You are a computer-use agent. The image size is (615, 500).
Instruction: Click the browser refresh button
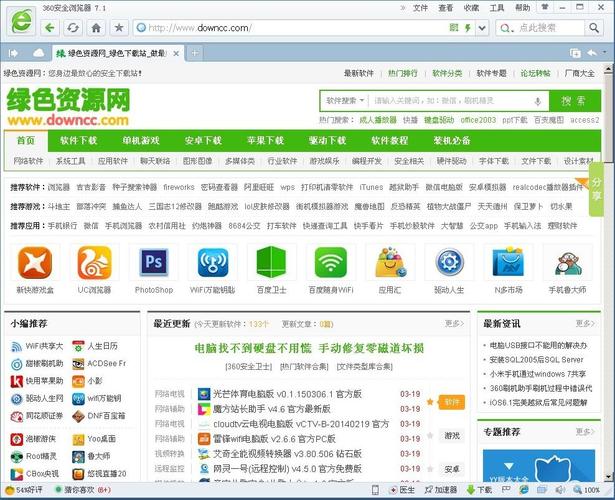73,27
